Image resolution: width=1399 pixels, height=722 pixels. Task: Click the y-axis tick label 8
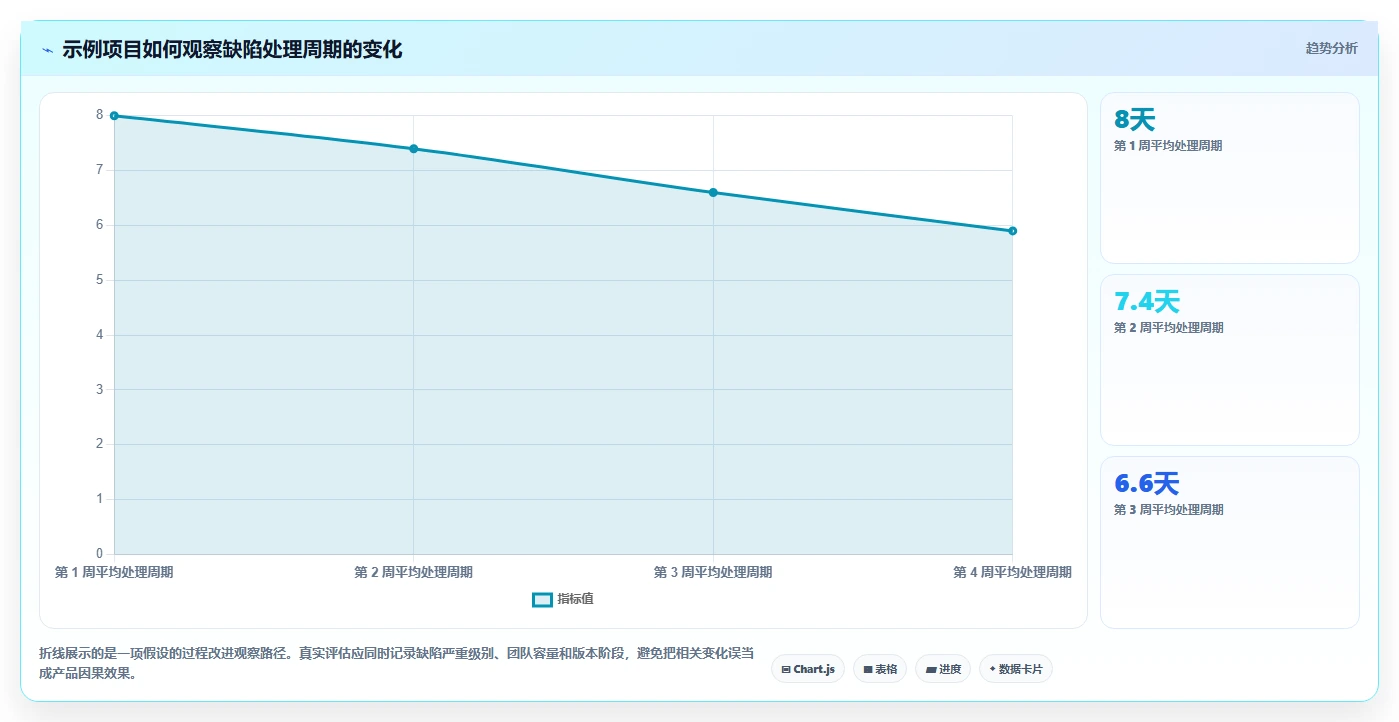pos(100,115)
